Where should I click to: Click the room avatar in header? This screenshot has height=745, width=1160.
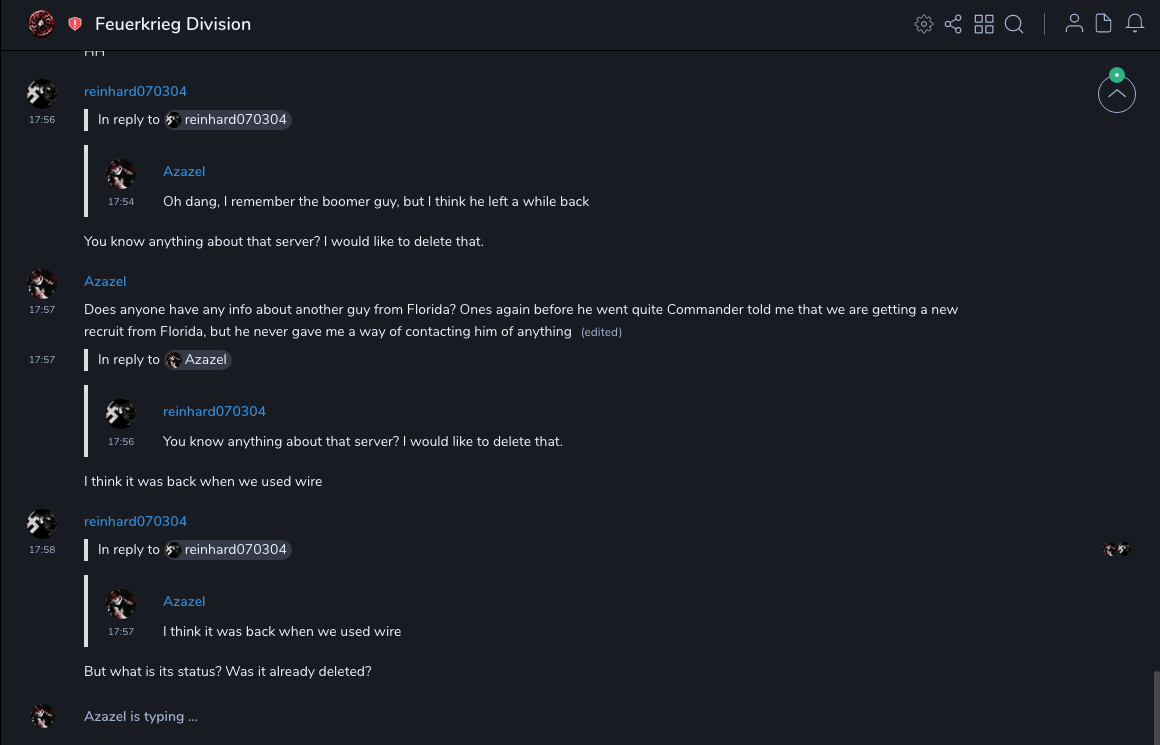coord(41,24)
